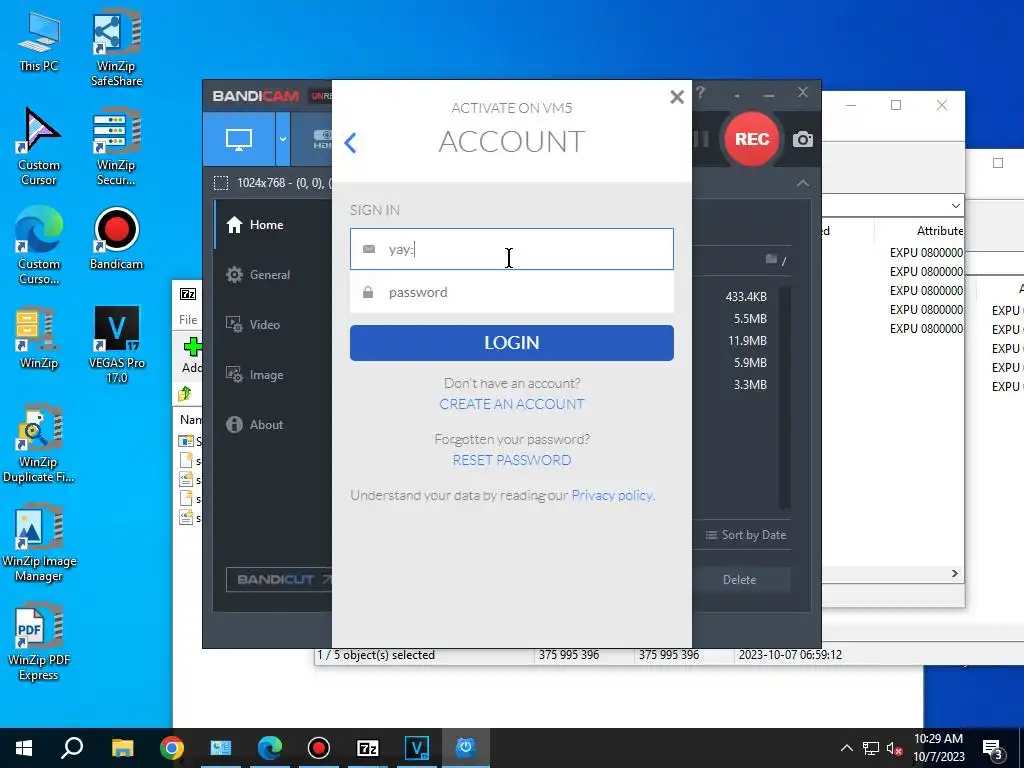1024x768 pixels.
Task: Click the 1024x768 capture area selector
Action: pyautogui.click(x=273, y=183)
